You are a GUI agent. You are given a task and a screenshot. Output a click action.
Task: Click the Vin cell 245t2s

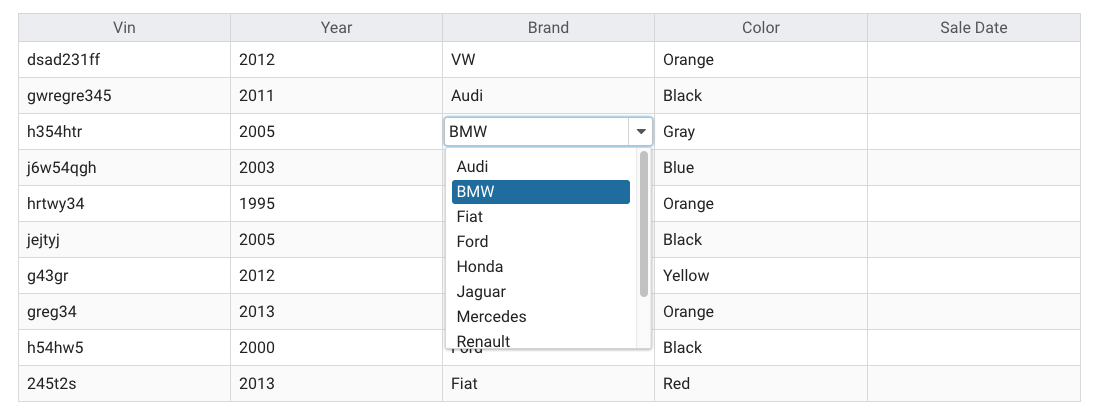tap(125, 384)
